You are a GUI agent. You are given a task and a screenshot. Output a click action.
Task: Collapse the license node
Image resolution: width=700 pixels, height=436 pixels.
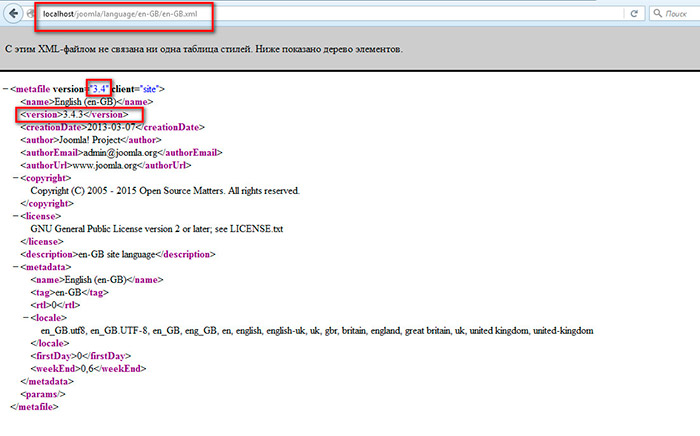15,216
